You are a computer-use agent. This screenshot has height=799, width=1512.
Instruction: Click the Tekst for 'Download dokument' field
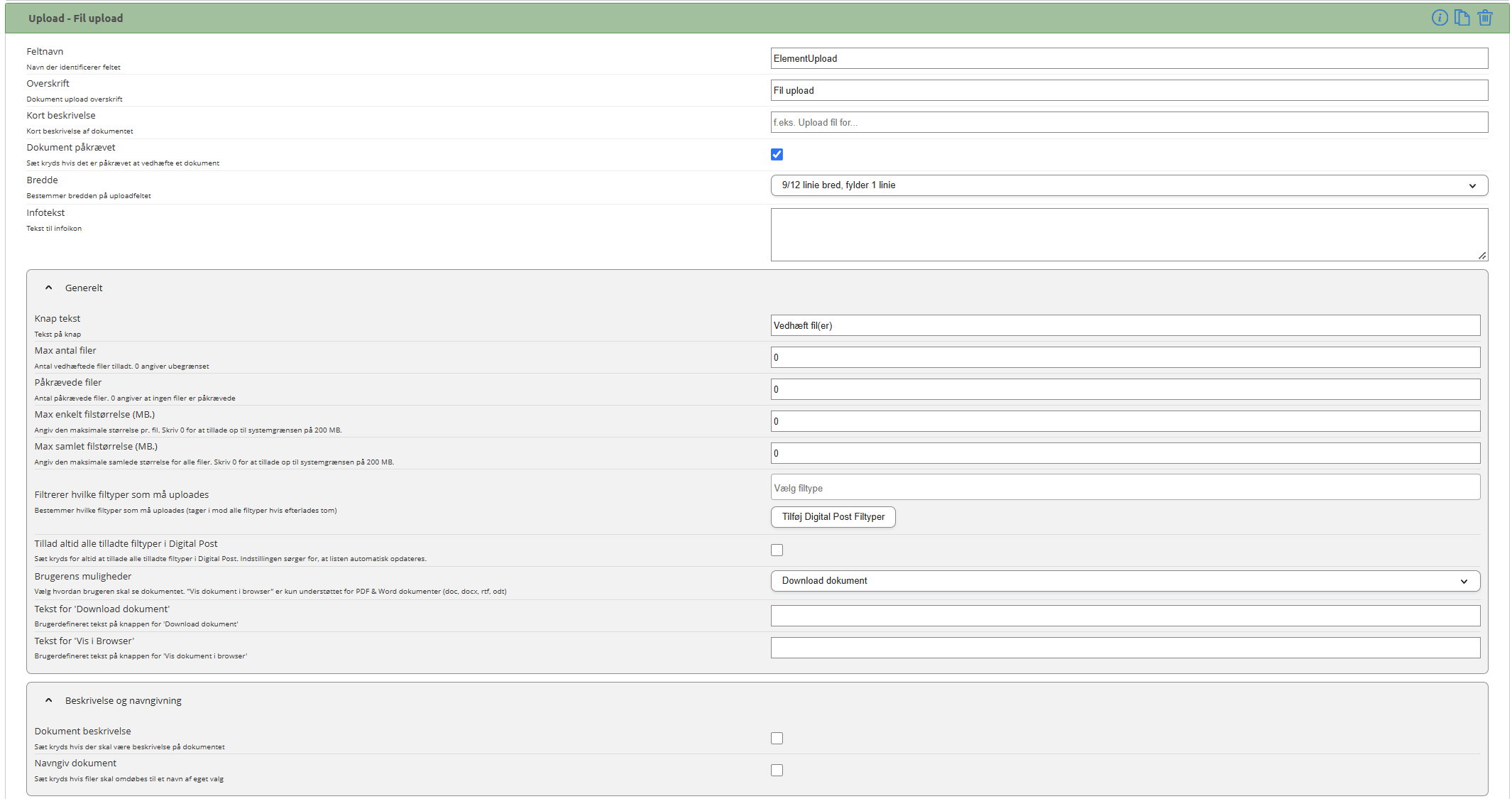pyautogui.click(x=1125, y=616)
